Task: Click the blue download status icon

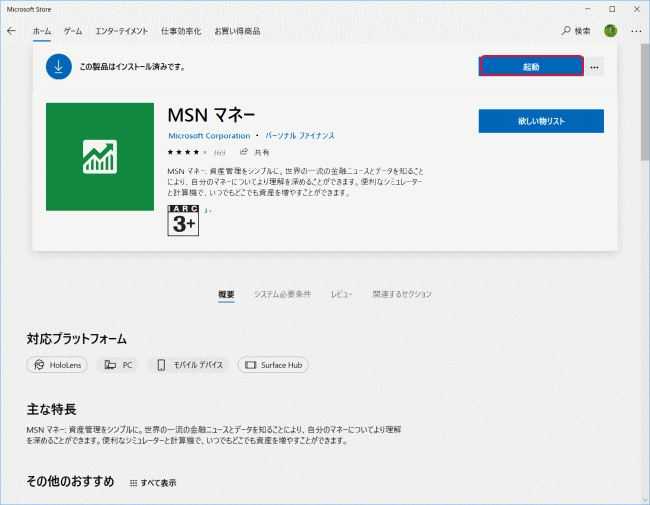Action: pos(59,66)
